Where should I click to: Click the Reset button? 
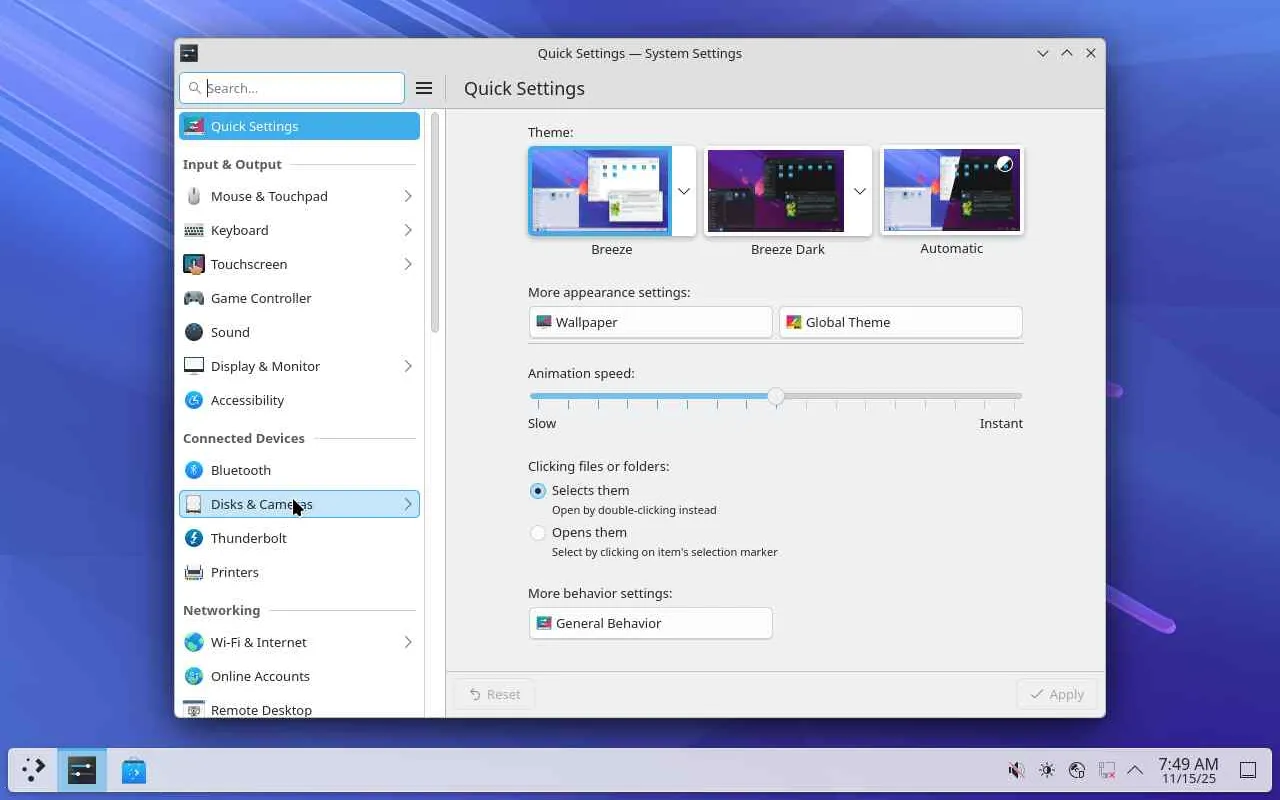[494, 694]
